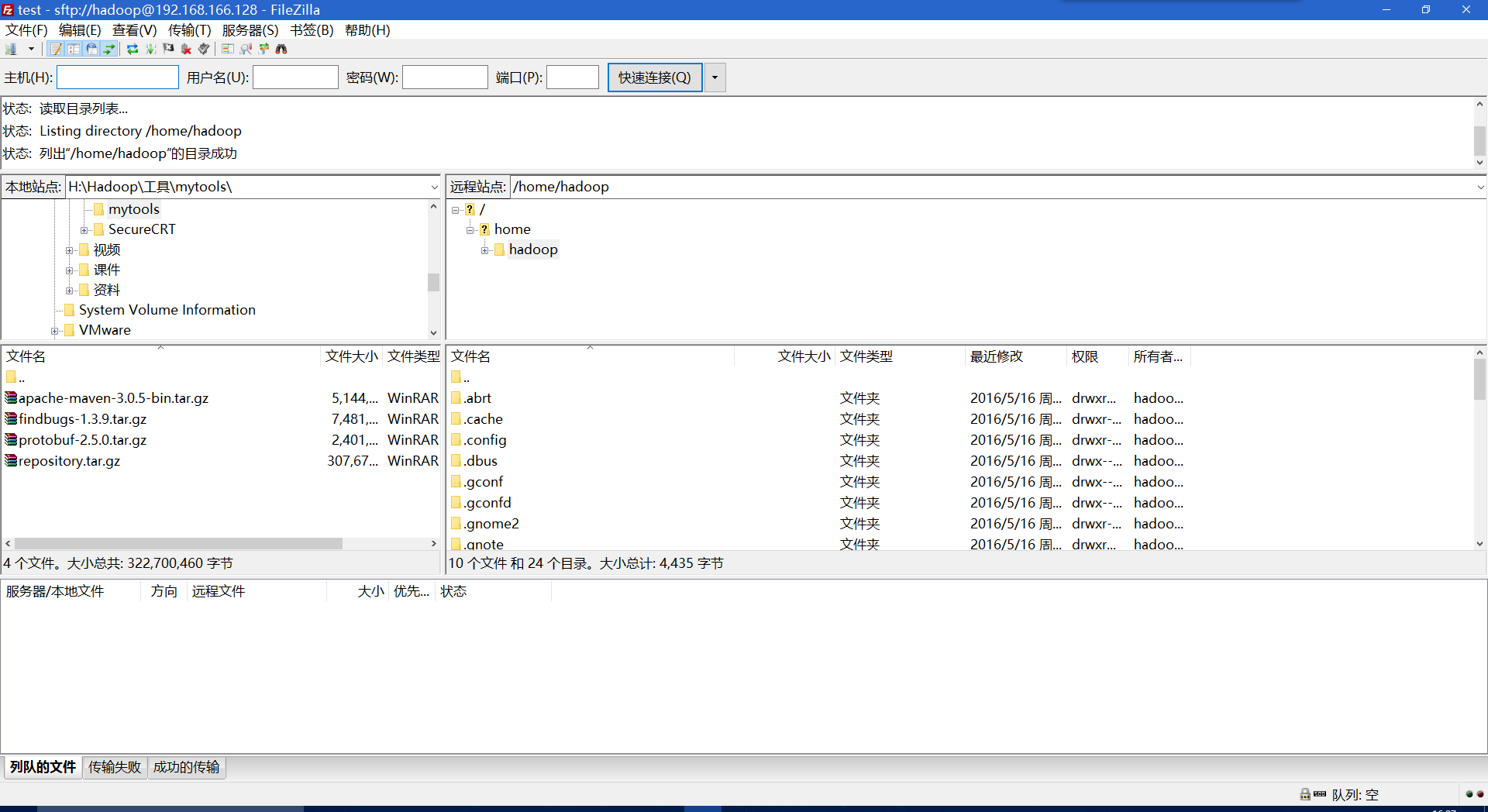Sort local list by 文件名 column
1488x812 pixels.
click(x=161, y=356)
